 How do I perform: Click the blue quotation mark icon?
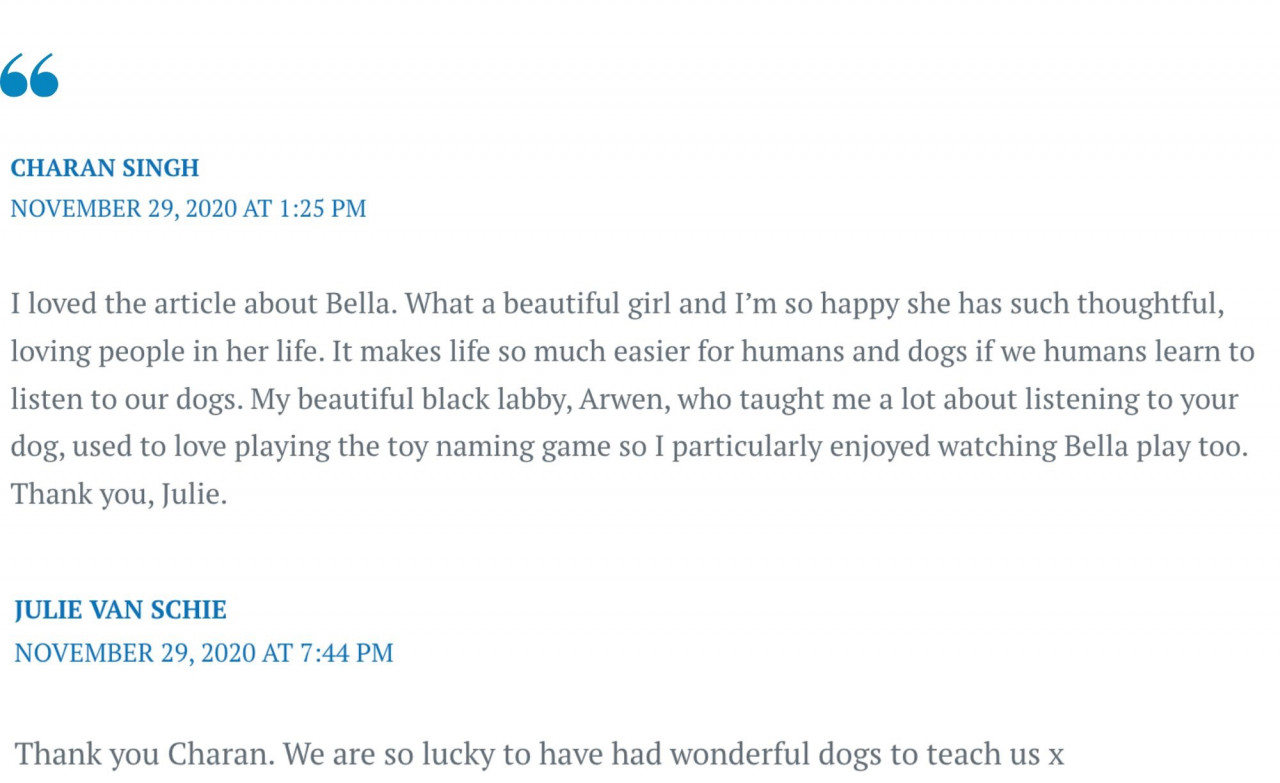point(29,75)
